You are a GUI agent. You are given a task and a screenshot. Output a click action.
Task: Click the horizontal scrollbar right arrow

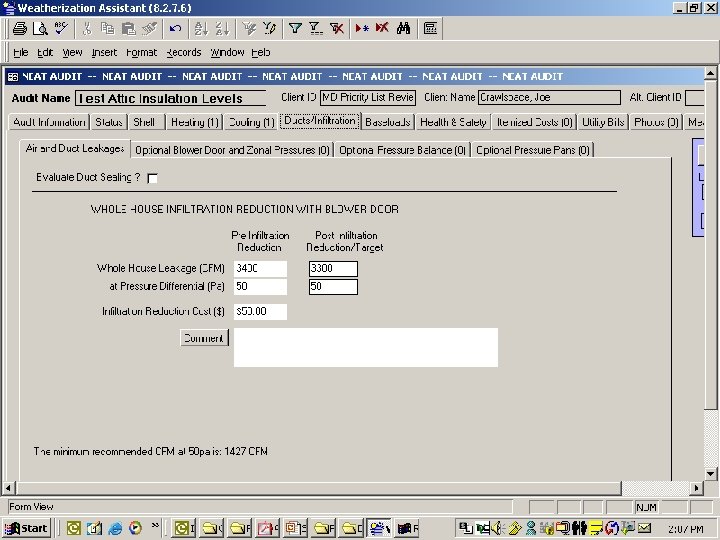point(697,488)
